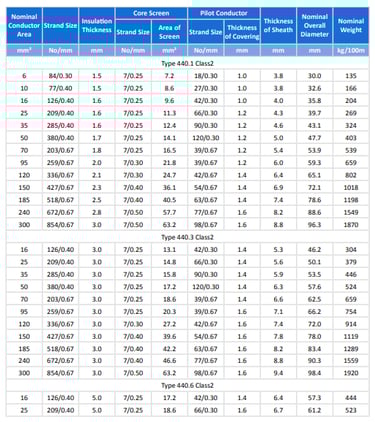Viewport: 375px width, 422px height.
Task: Click the nominal weight value '1119'
Action: pyautogui.click(x=351, y=336)
